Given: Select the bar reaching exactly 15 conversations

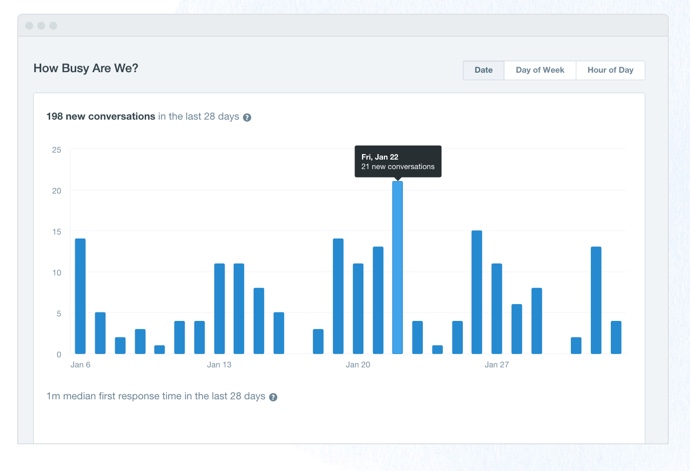Looking at the screenshot, I should point(477,292).
